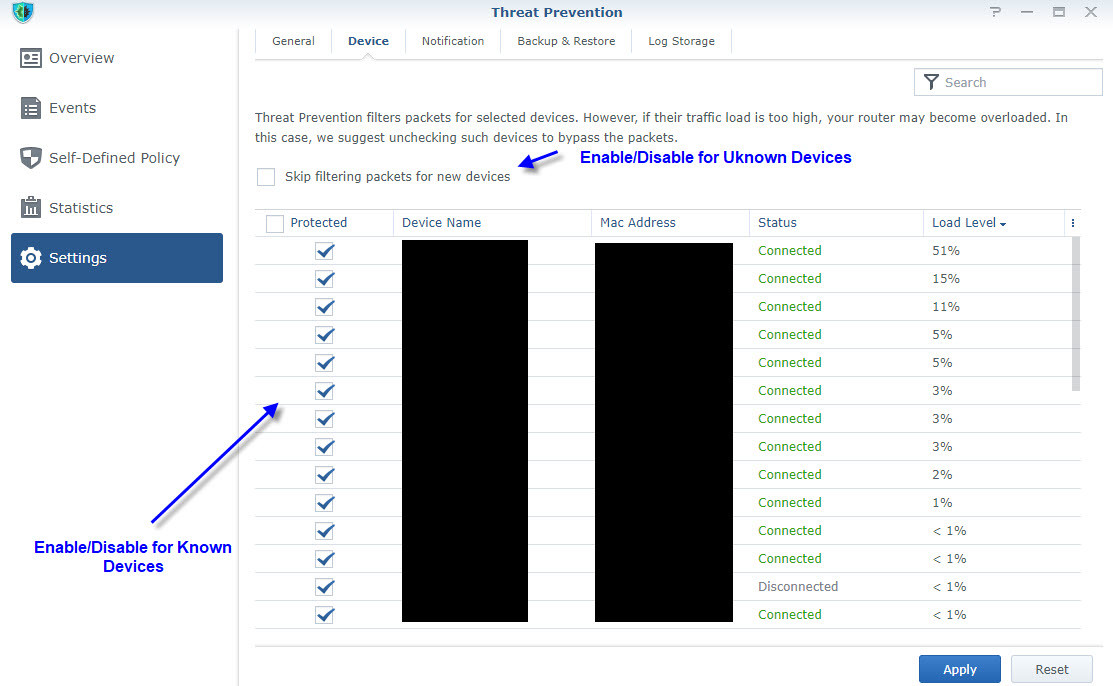Click the help question mark icon
Screen dimensions: 1113x686
(995, 12)
